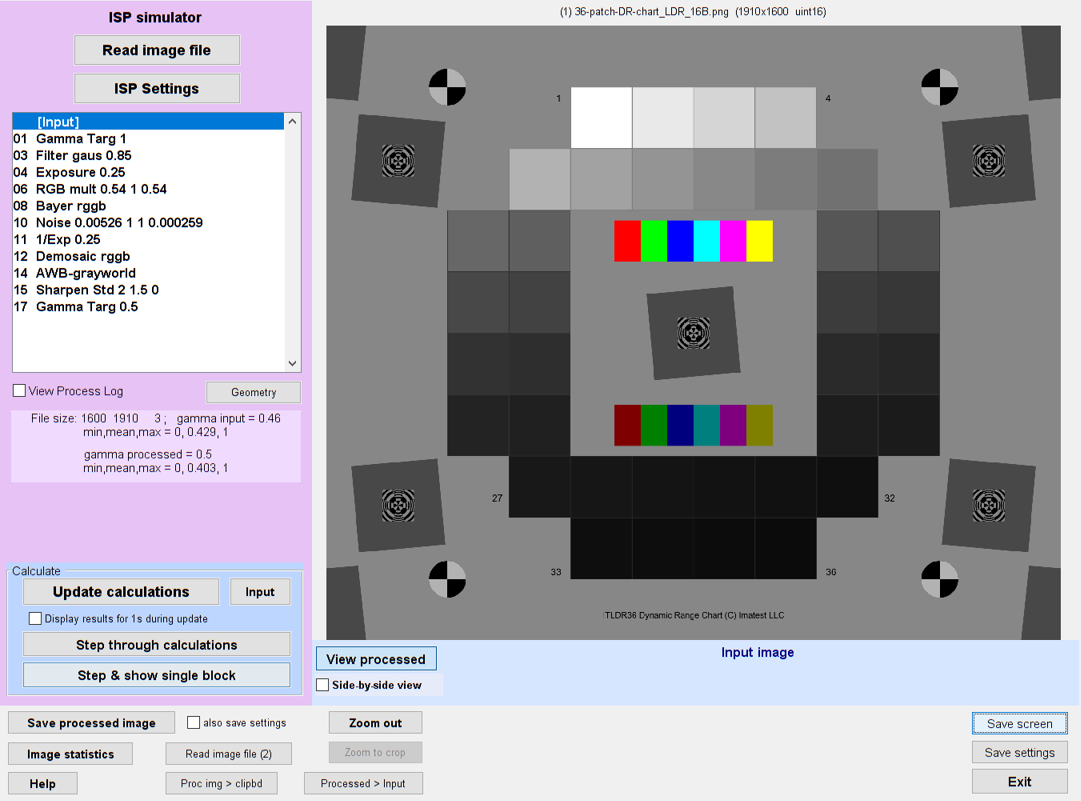The height and width of the screenshot is (801, 1081).
Task: Open Image statistics
Action: [x=70, y=754]
